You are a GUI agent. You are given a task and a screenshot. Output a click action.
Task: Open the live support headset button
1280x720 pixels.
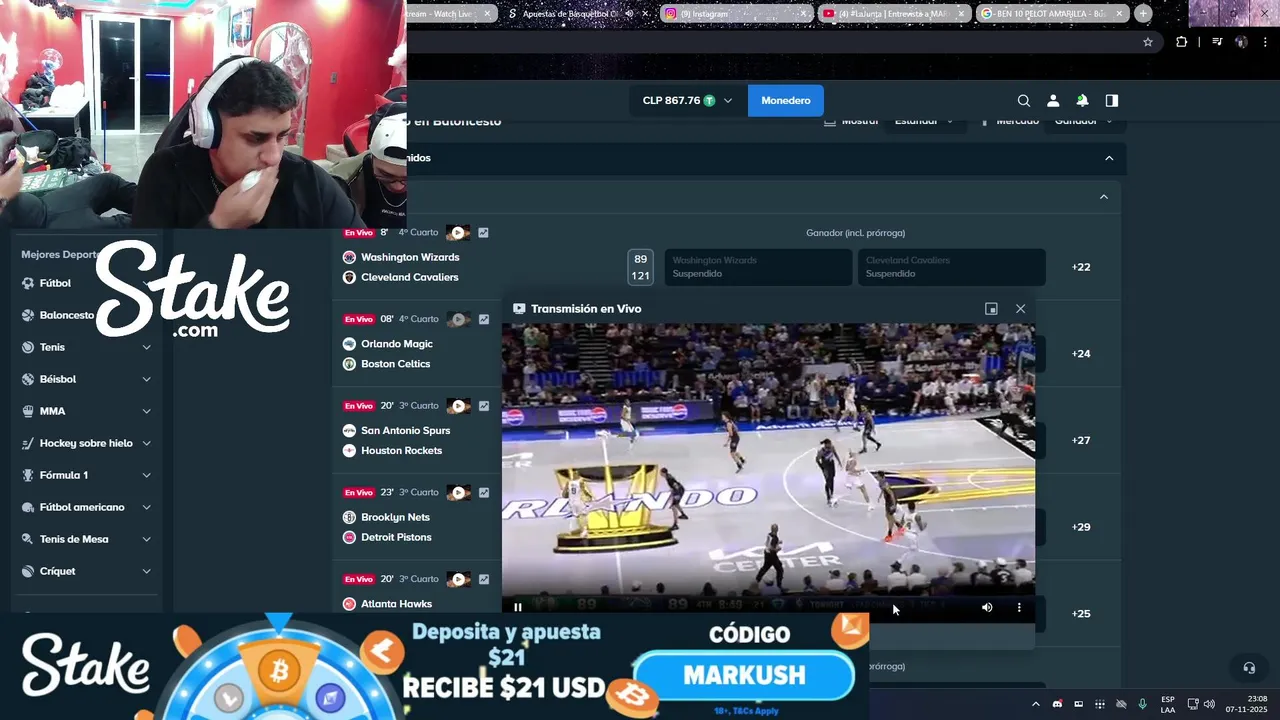[x=1249, y=667]
